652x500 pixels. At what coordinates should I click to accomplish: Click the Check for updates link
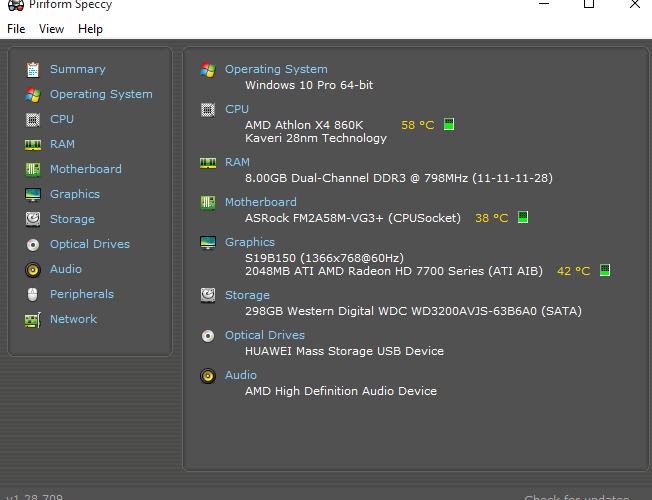576,497
